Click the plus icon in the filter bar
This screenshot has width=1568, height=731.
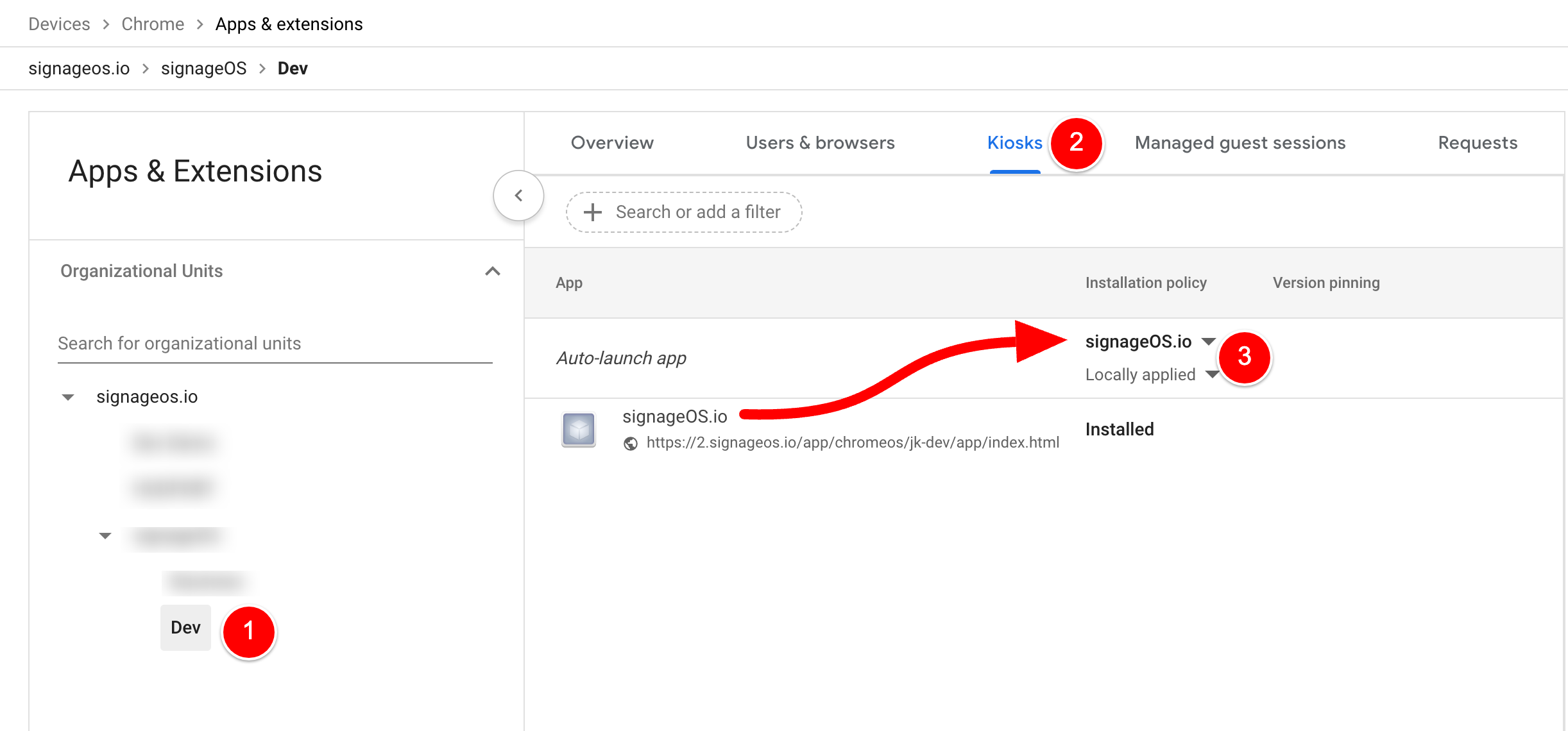pos(593,212)
